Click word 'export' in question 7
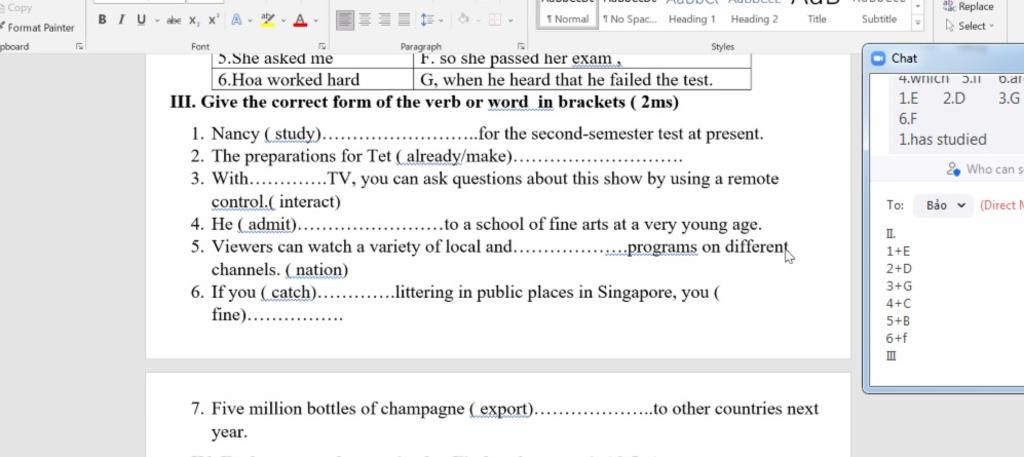This screenshot has height=457, width=1024. (x=504, y=409)
